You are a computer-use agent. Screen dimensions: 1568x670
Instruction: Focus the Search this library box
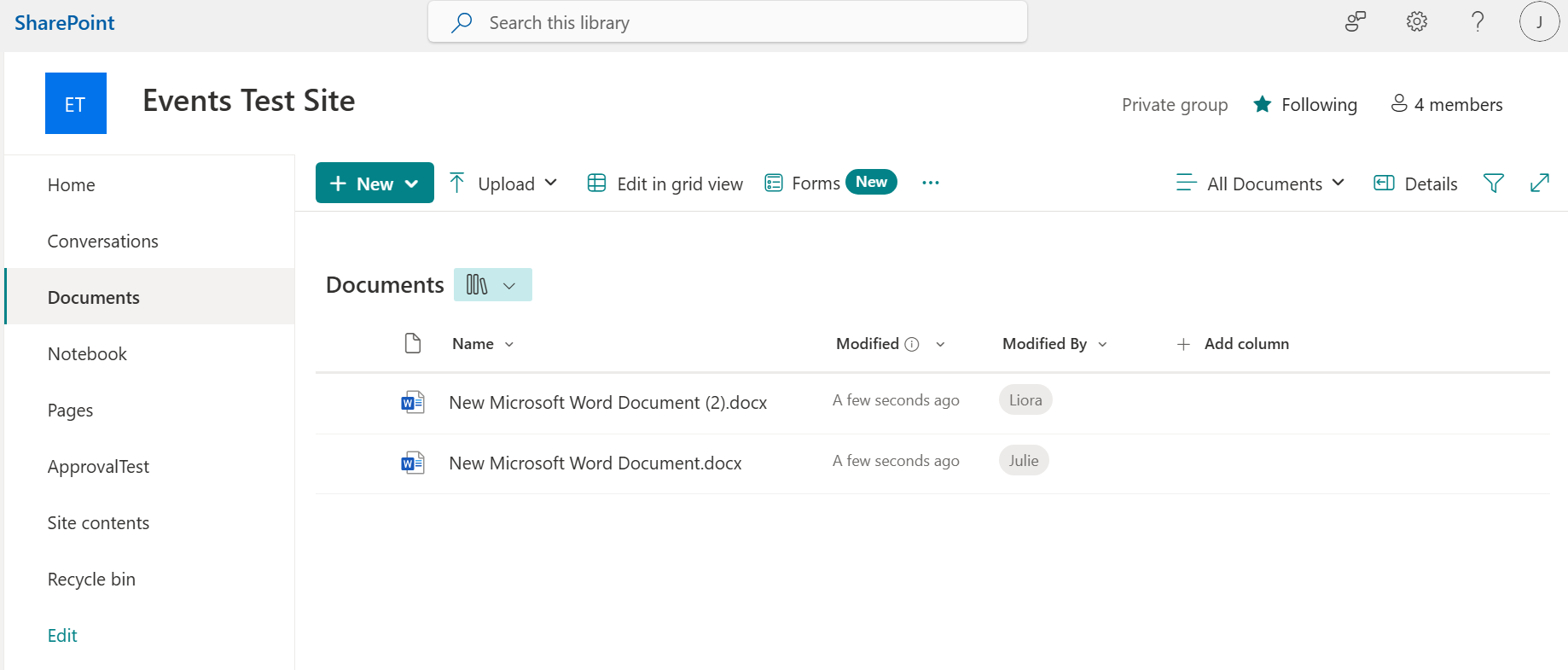[x=728, y=22]
